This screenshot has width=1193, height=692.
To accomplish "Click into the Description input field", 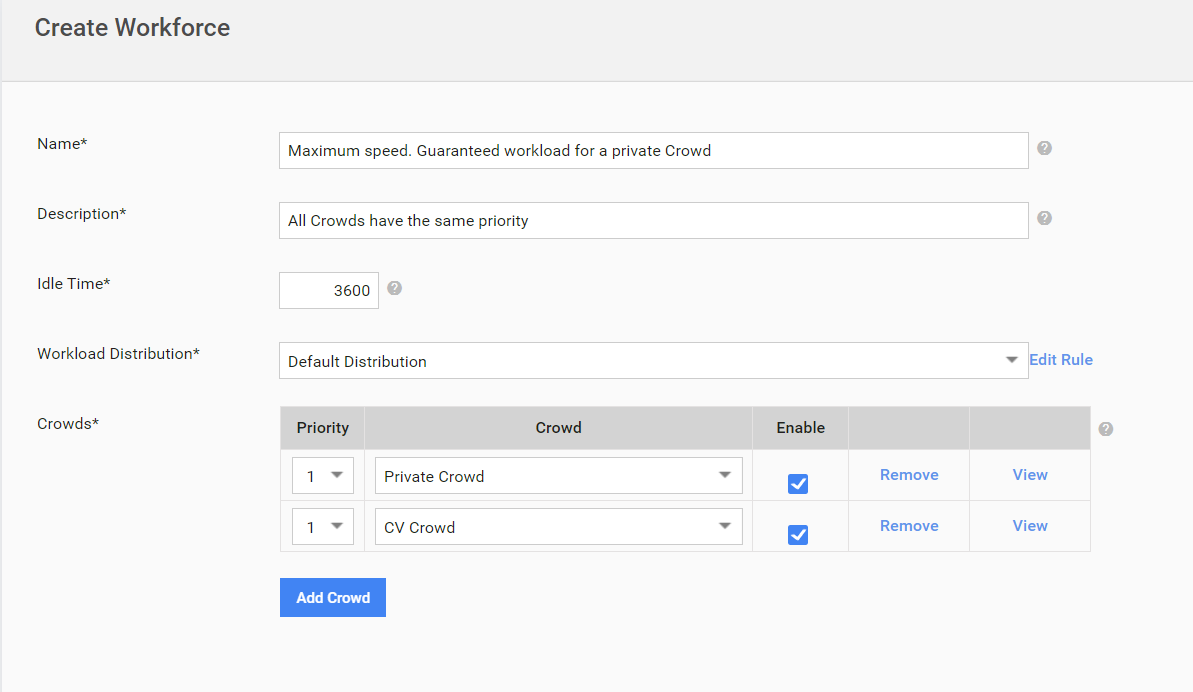I will [x=654, y=221].
